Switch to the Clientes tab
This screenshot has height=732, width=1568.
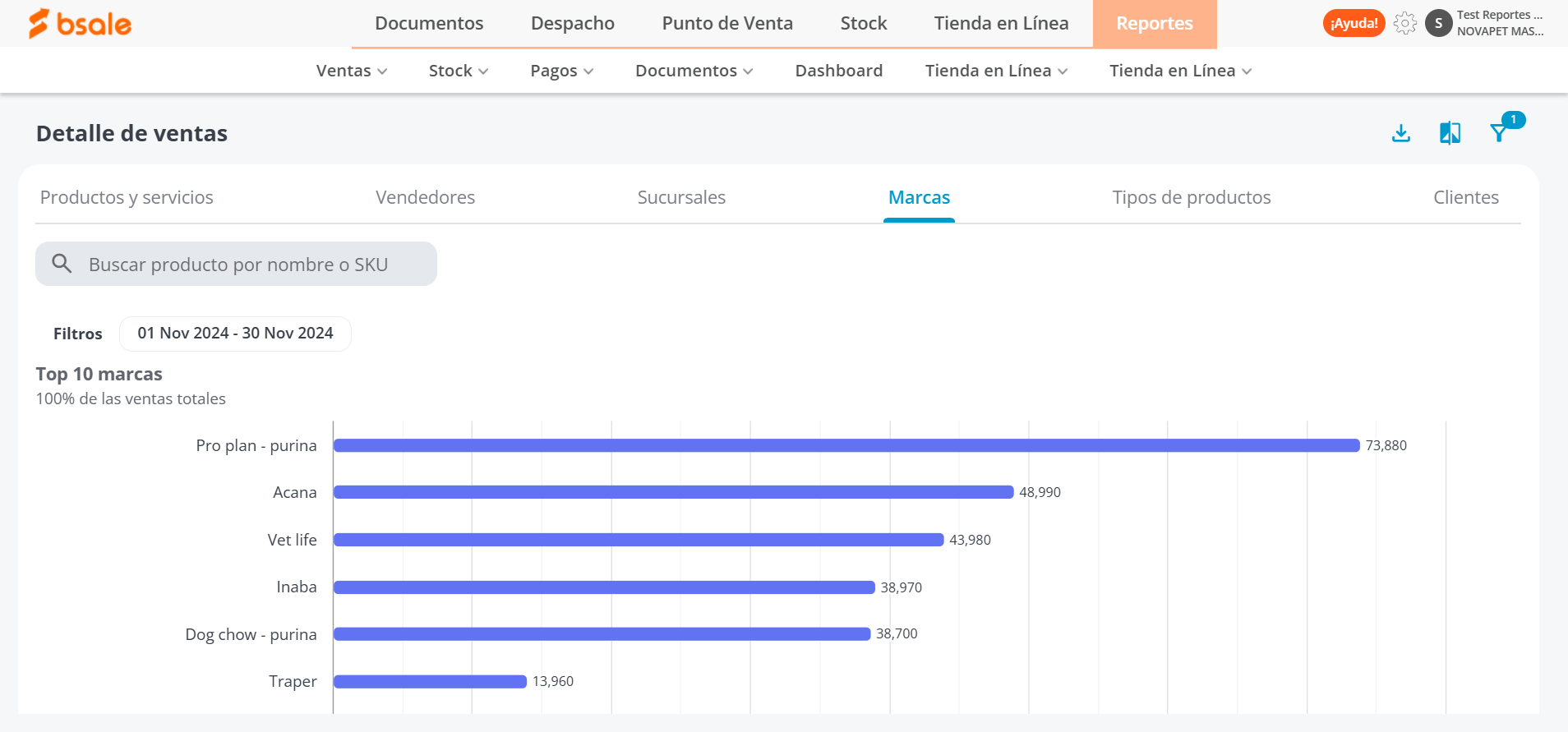pos(1466,197)
